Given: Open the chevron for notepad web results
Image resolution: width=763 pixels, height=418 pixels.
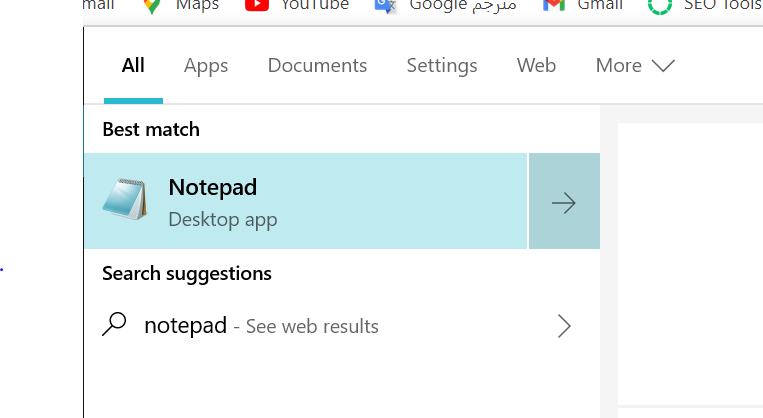Looking at the screenshot, I should coord(564,326).
